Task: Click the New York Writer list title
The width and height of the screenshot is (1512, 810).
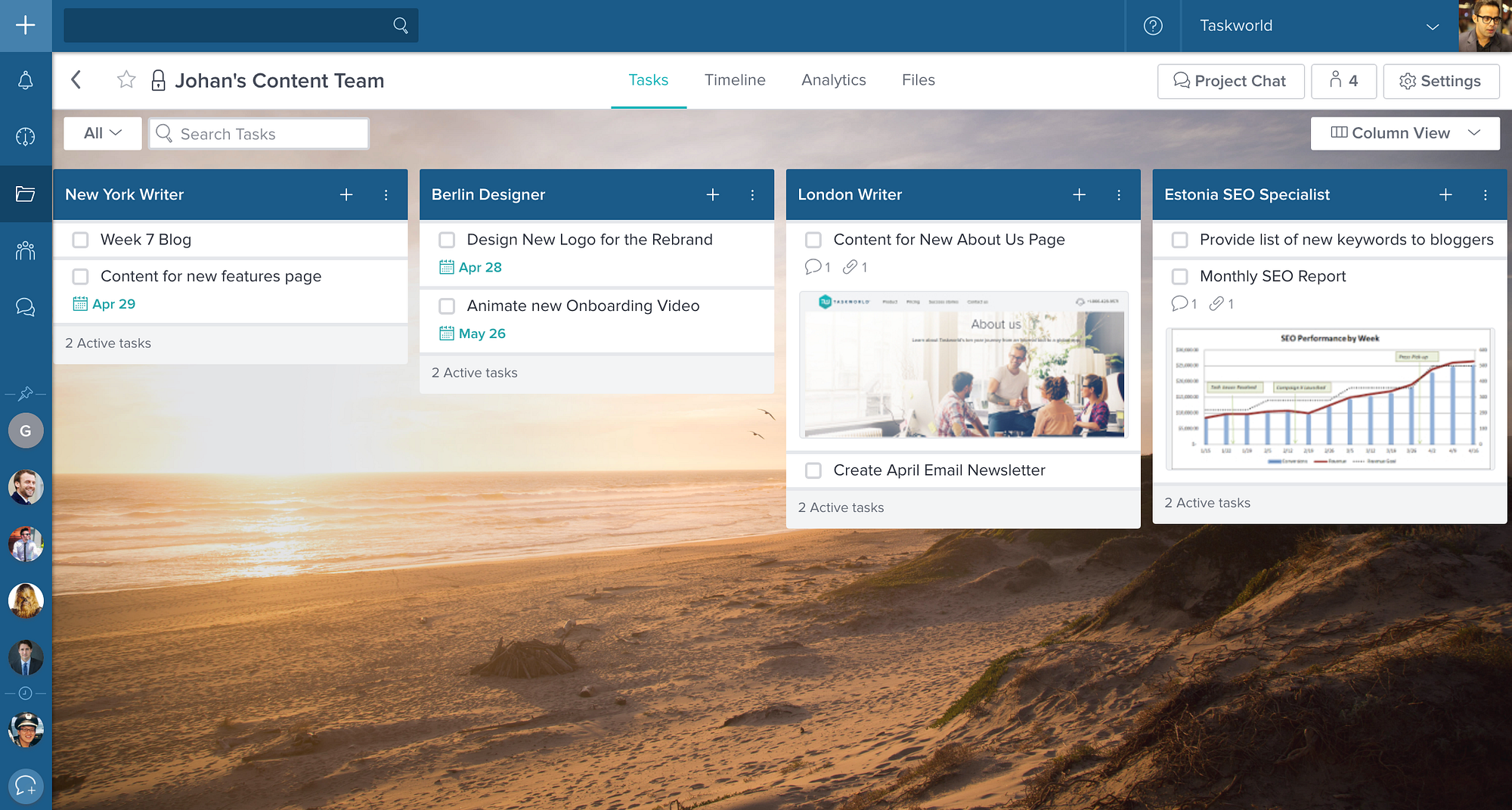Action: tap(125, 194)
